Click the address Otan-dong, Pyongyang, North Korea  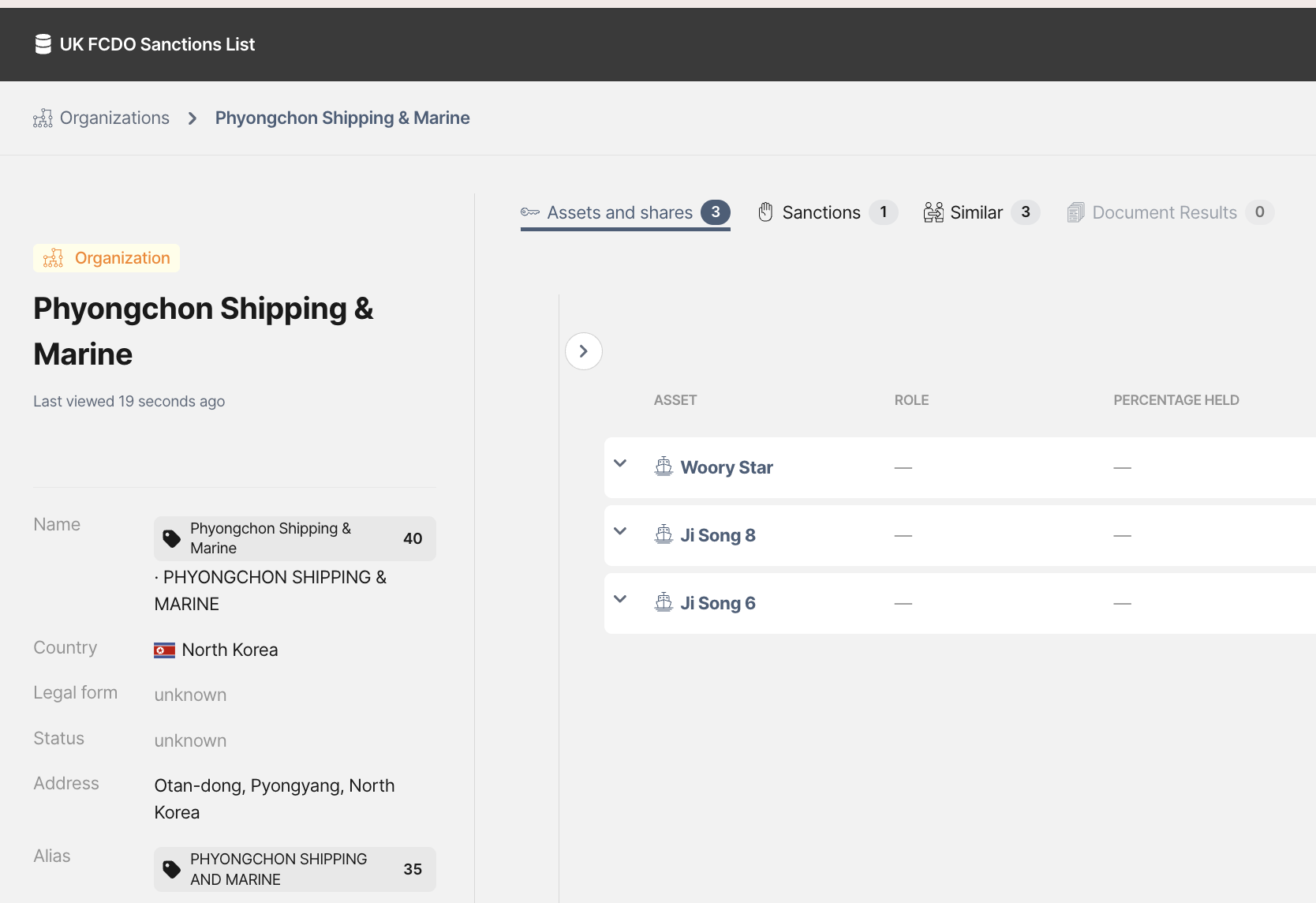[275, 799]
